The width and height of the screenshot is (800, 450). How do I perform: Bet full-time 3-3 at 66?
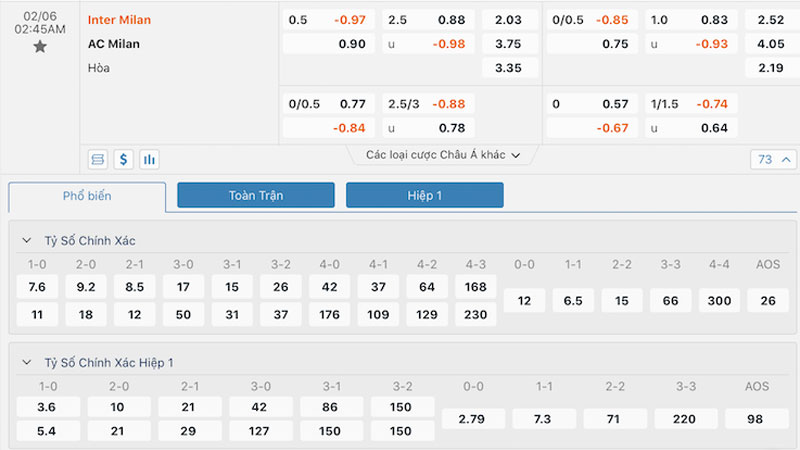coord(670,301)
